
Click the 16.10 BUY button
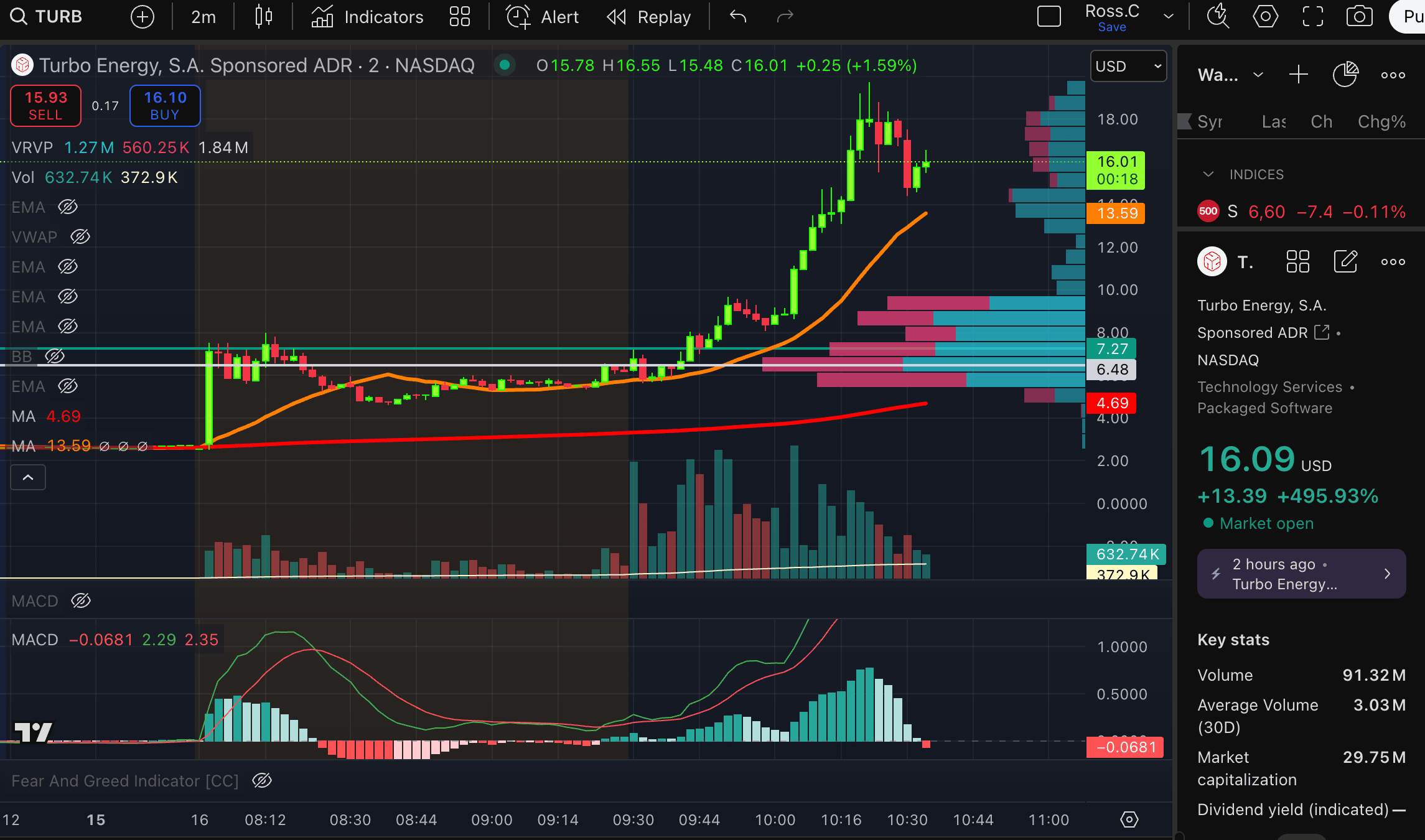[165, 106]
